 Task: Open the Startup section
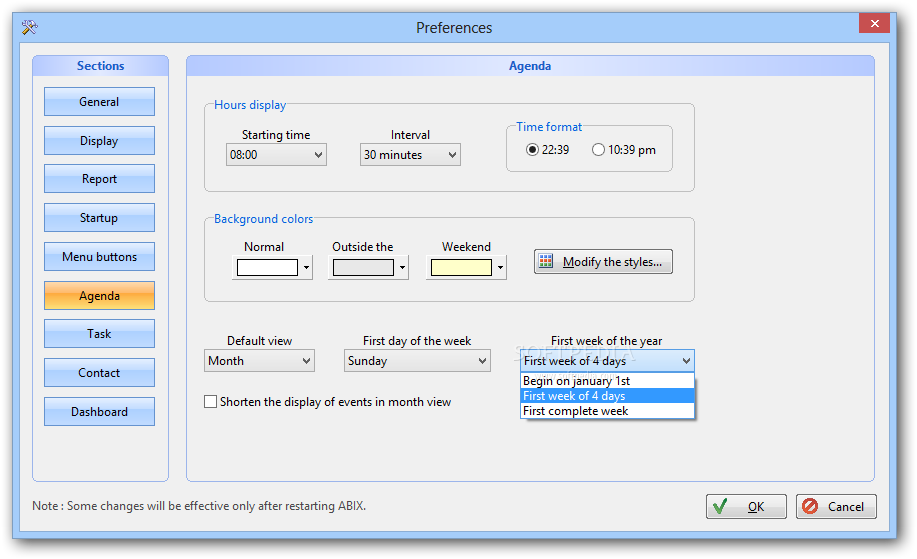click(99, 218)
